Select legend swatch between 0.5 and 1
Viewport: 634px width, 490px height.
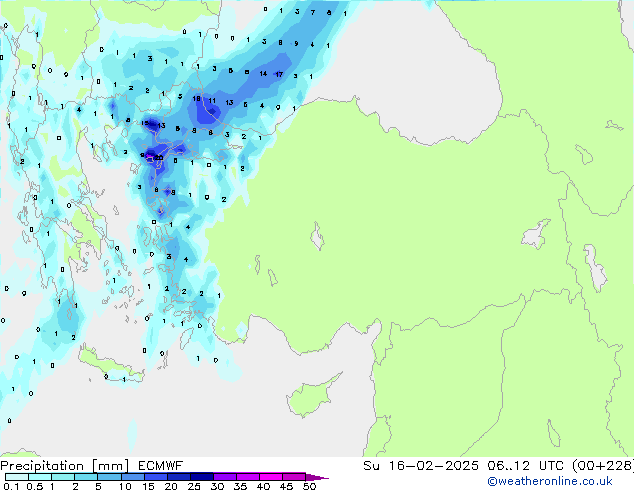40,477
